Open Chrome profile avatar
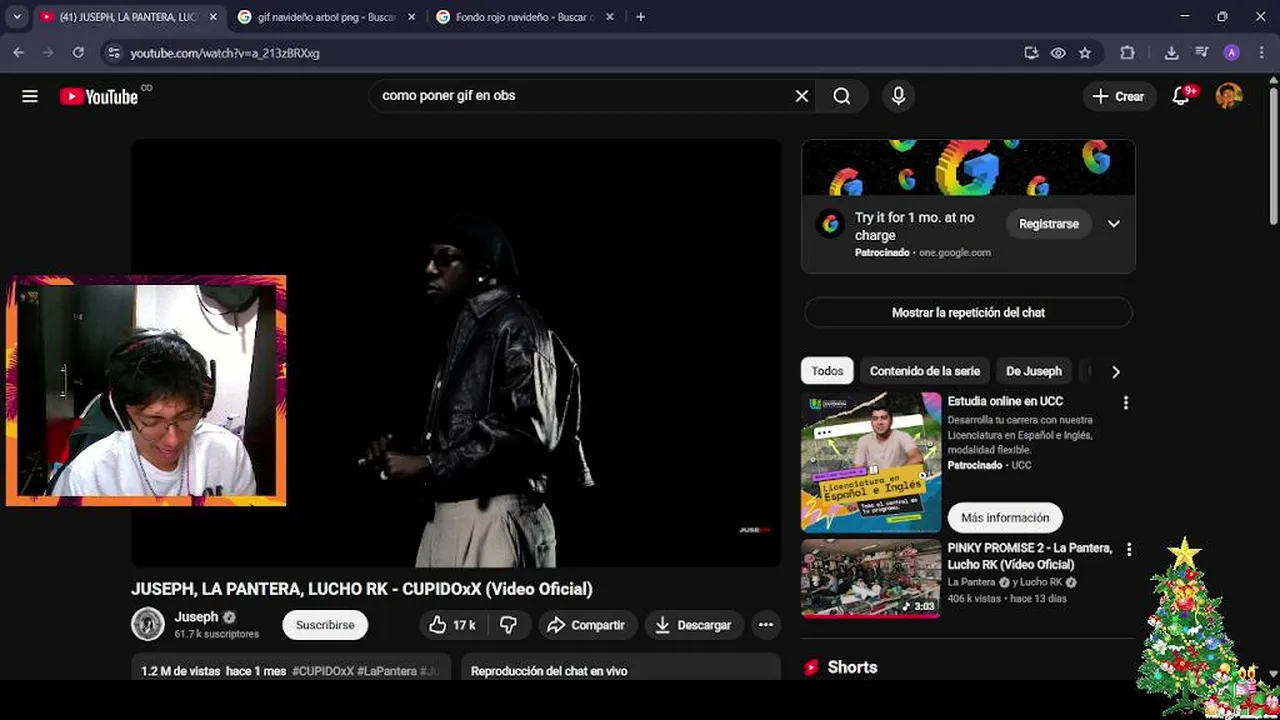This screenshot has width=1280, height=720. click(1231, 53)
